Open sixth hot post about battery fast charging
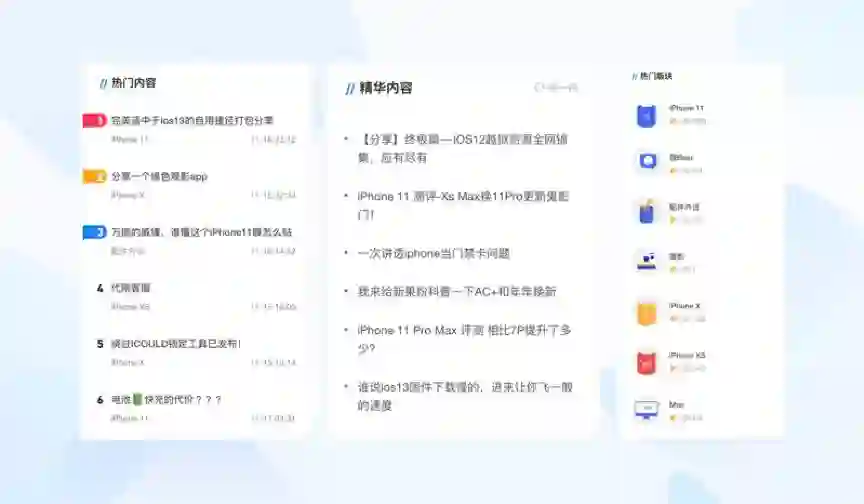Screen dimensions: 864x504 pos(166,399)
